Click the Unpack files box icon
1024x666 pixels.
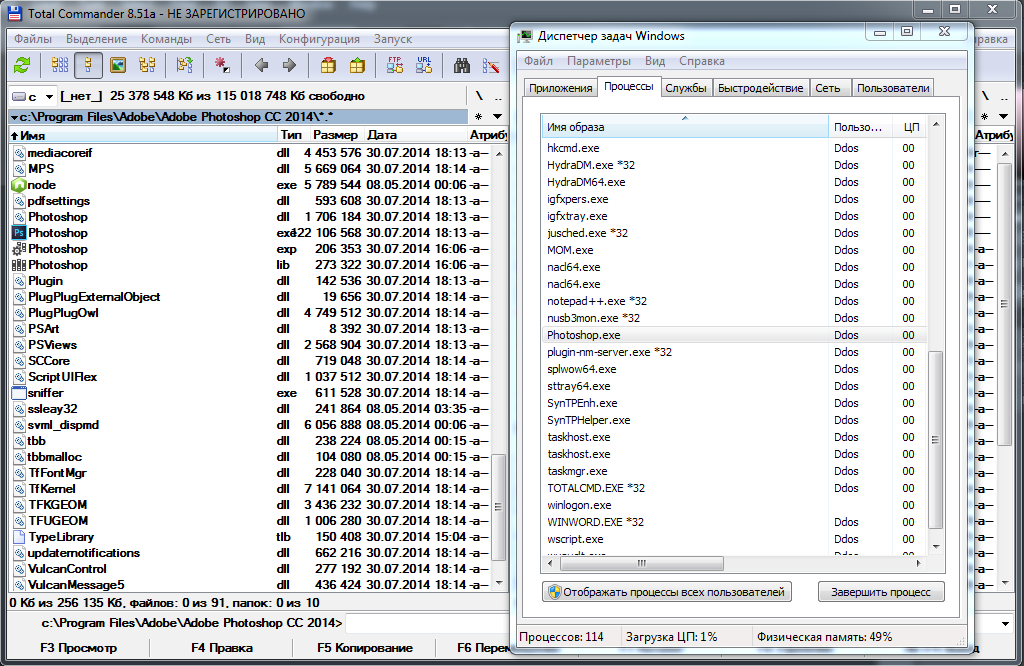point(357,65)
